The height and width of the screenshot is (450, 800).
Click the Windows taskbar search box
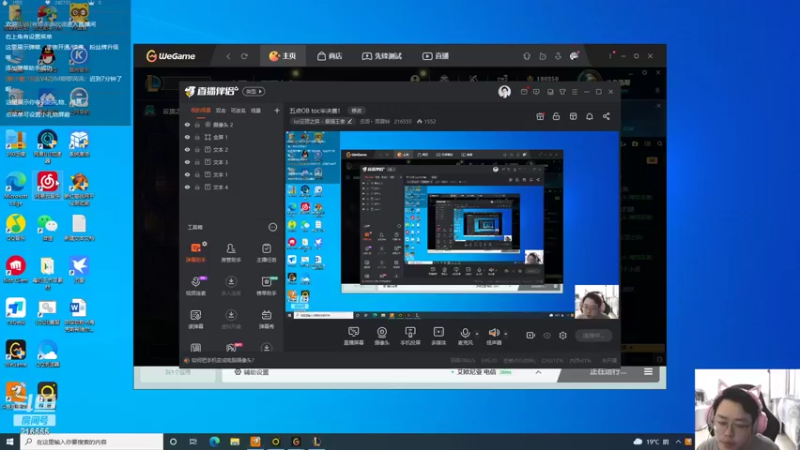pos(92,442)
